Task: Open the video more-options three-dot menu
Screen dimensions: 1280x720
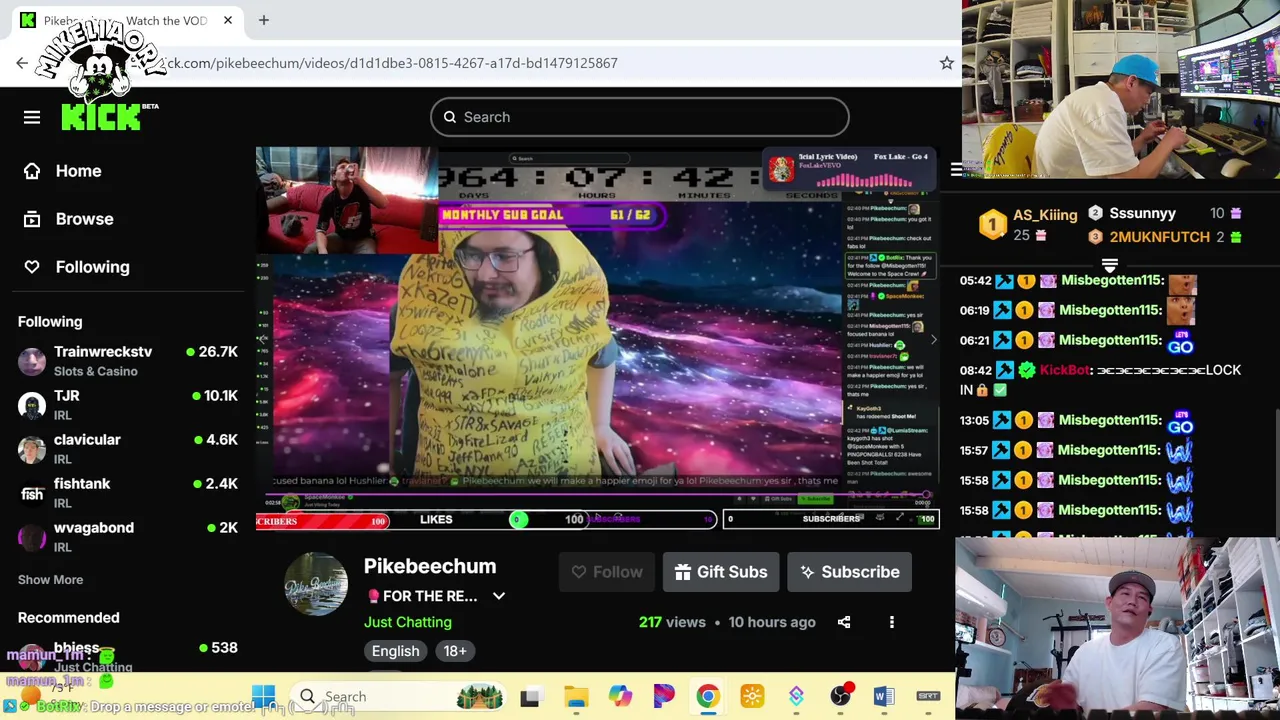Action: click(892, 622)
